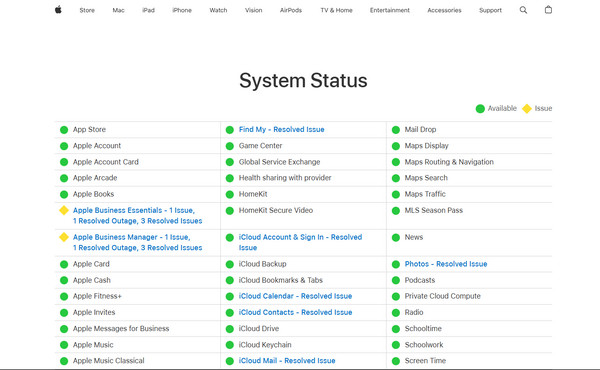Click green dot next to Game Center
The height and width of the screenshot is (370, 600).
pyautogui.click(x=230, y=146)
